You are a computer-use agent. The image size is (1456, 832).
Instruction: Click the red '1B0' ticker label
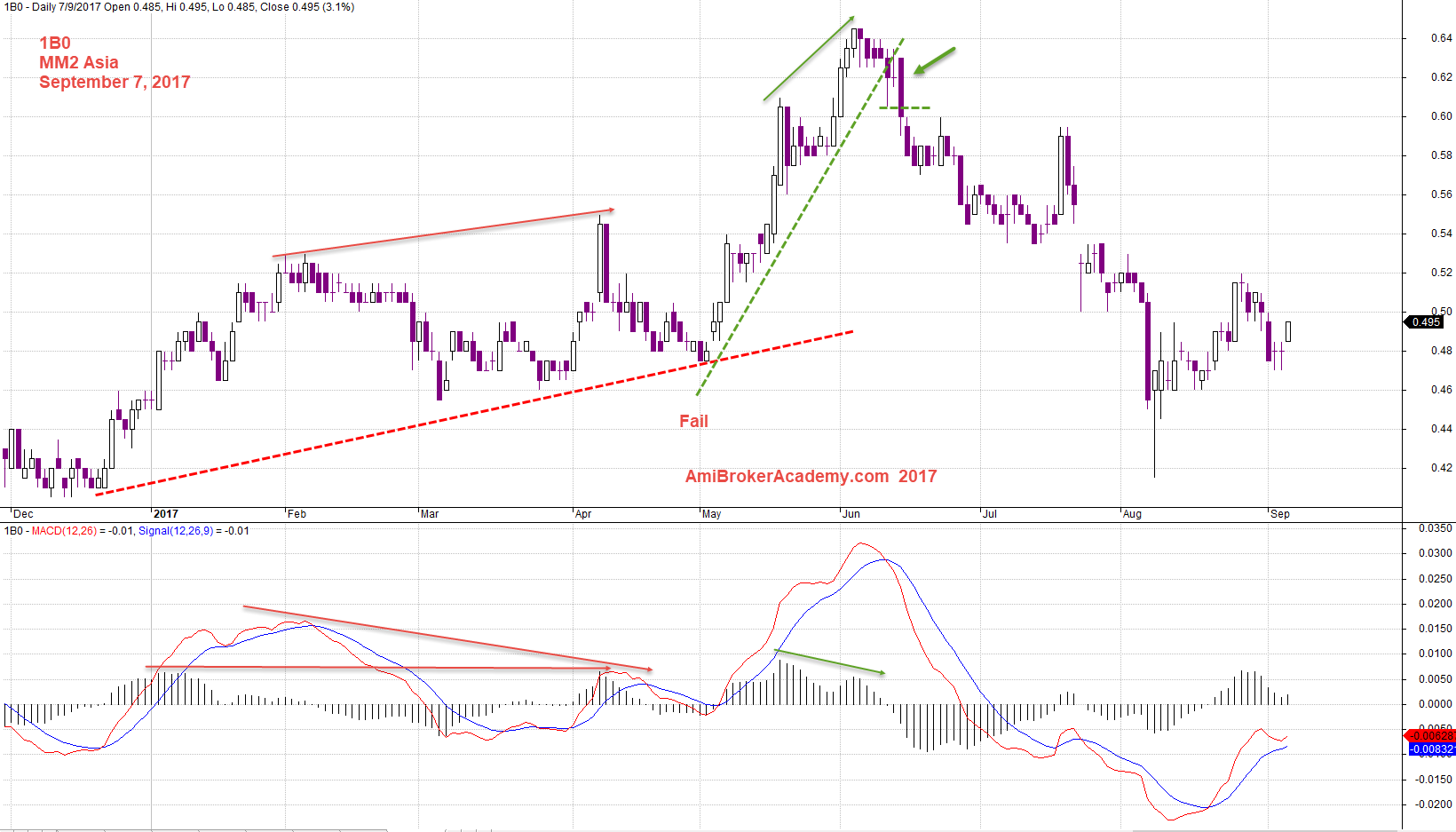point(55,43)
